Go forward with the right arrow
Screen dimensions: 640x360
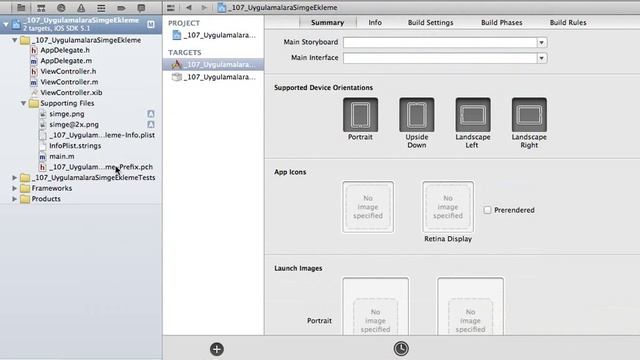click(x=204, y=7)
